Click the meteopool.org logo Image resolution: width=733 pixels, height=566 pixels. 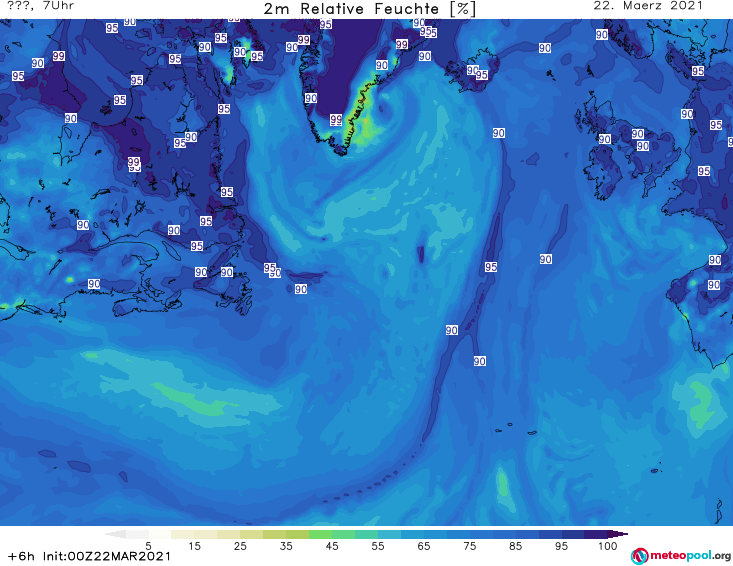(x=681, y=556)
